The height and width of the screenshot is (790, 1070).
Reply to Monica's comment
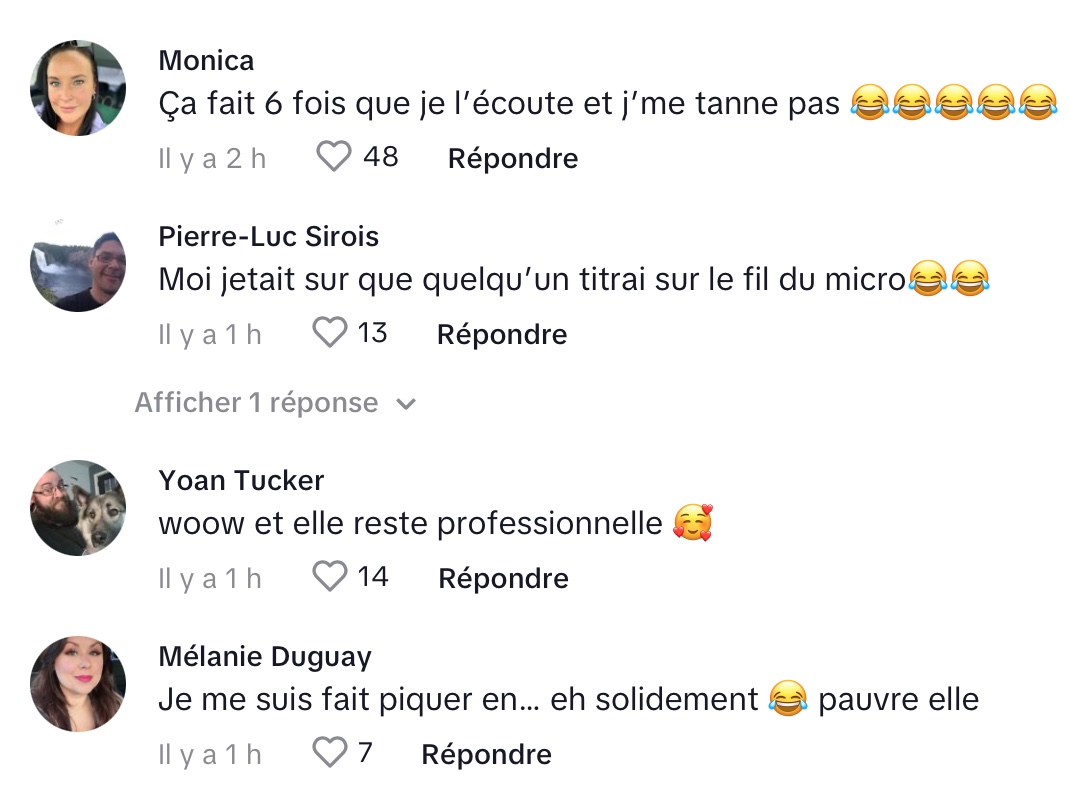512,158
